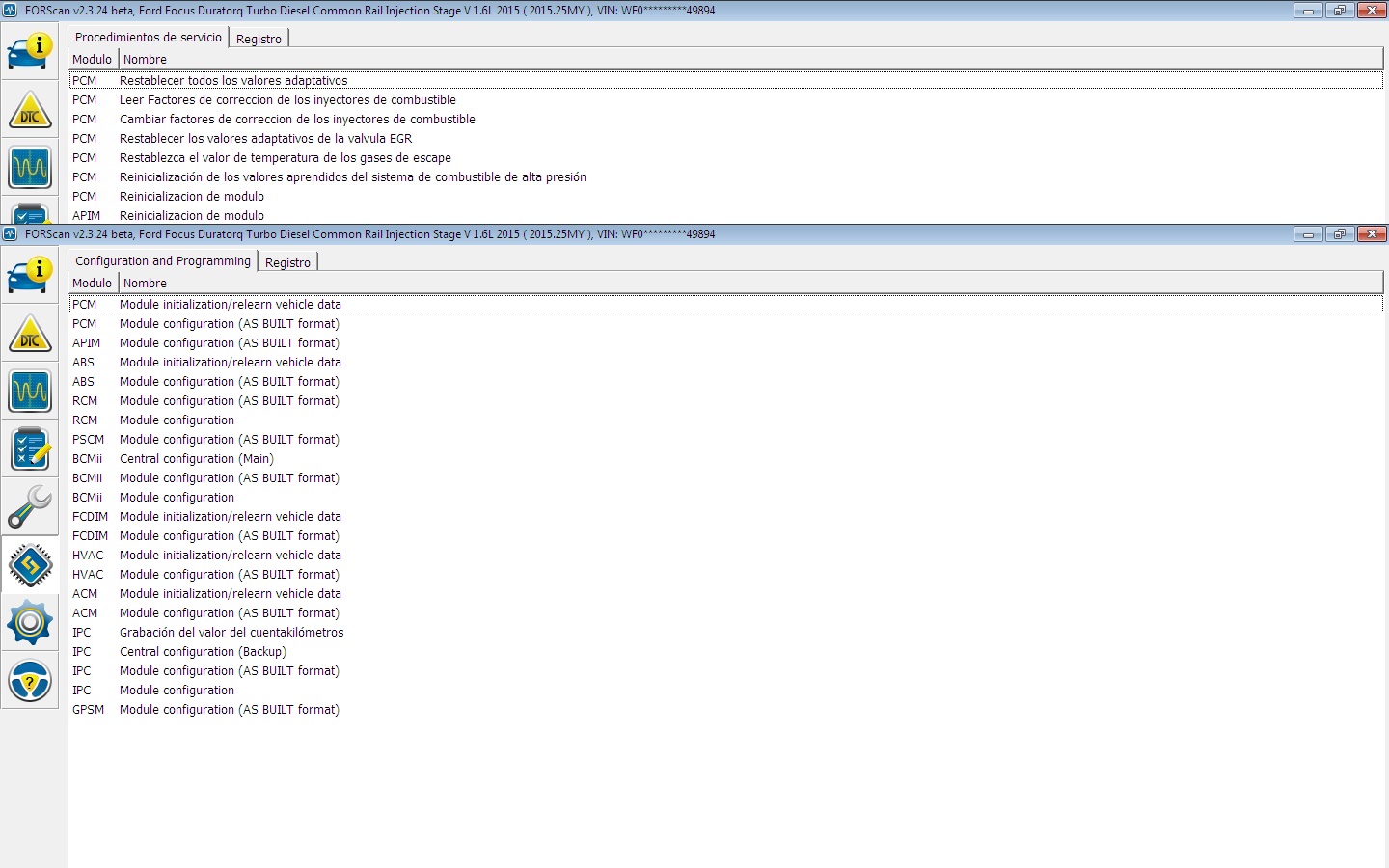1389x868 pixels.
Task: Open Registro tab beside Procedimientos de servicio
Action: 259,39
